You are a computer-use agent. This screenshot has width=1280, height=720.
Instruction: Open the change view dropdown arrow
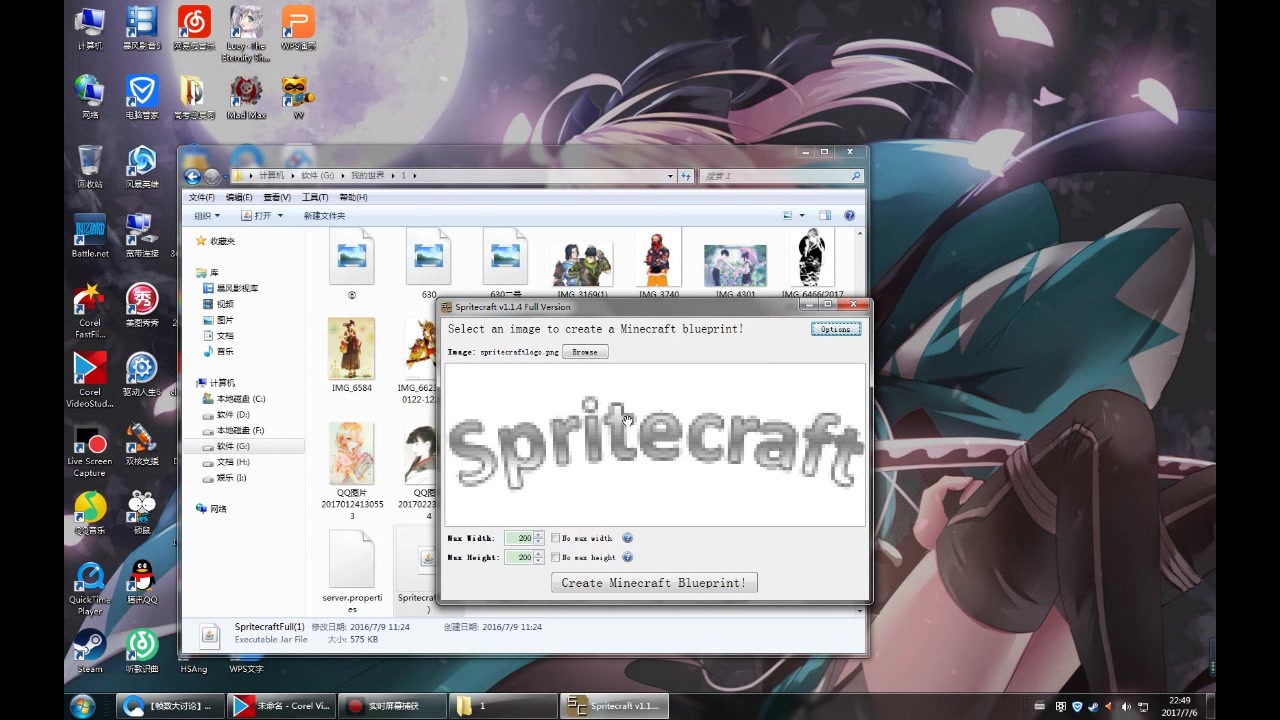[x=801, y=216]
